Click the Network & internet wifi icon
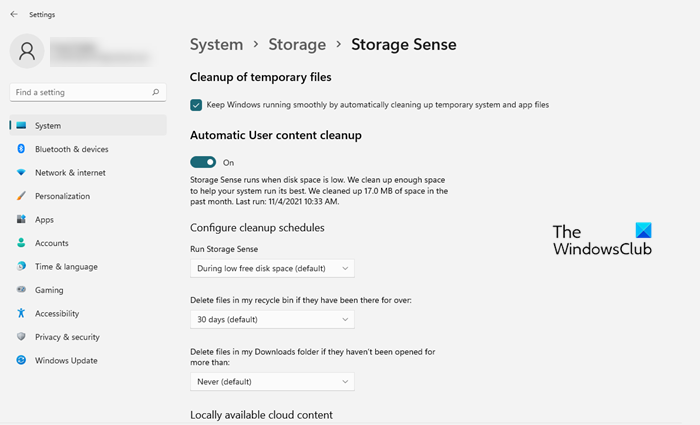This screenshot has width=700, height=425. [21, 173]
